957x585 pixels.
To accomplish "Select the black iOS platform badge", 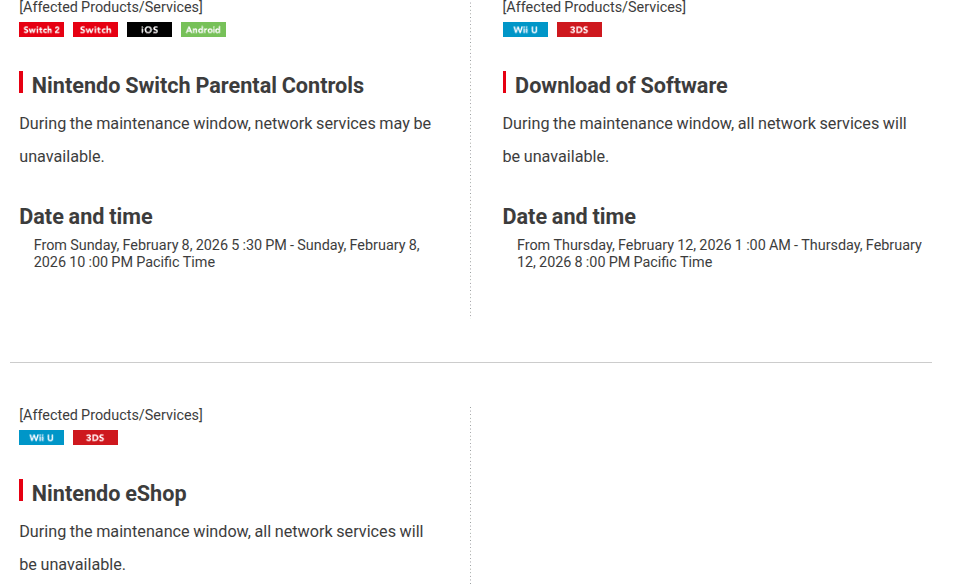I will pos(149,30).
